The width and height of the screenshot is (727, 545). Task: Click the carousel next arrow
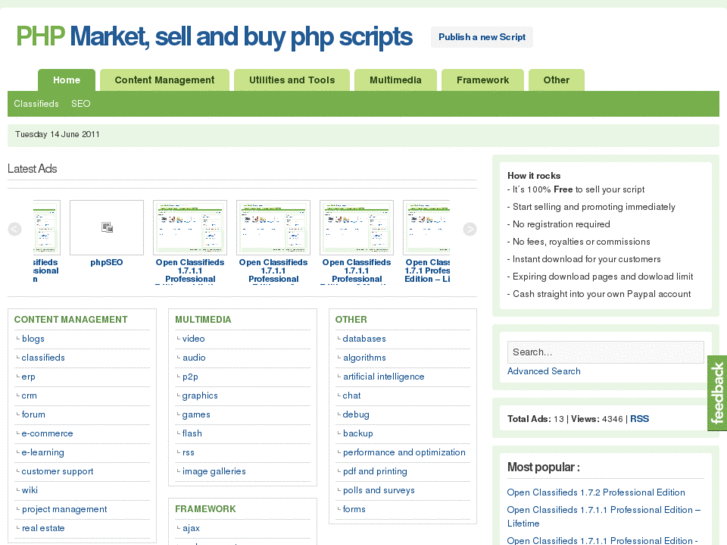470,229
